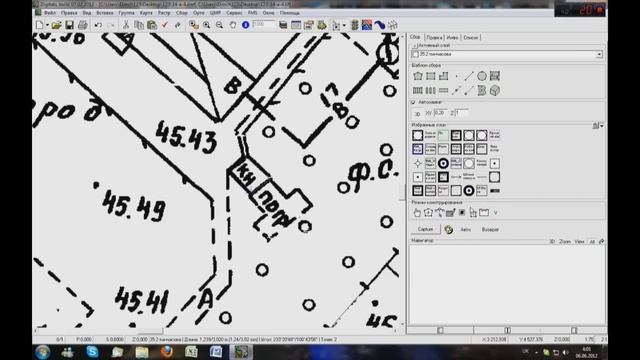640x360 pixels.
Task: Open the Вставка menu
Action: click(105, 13)
